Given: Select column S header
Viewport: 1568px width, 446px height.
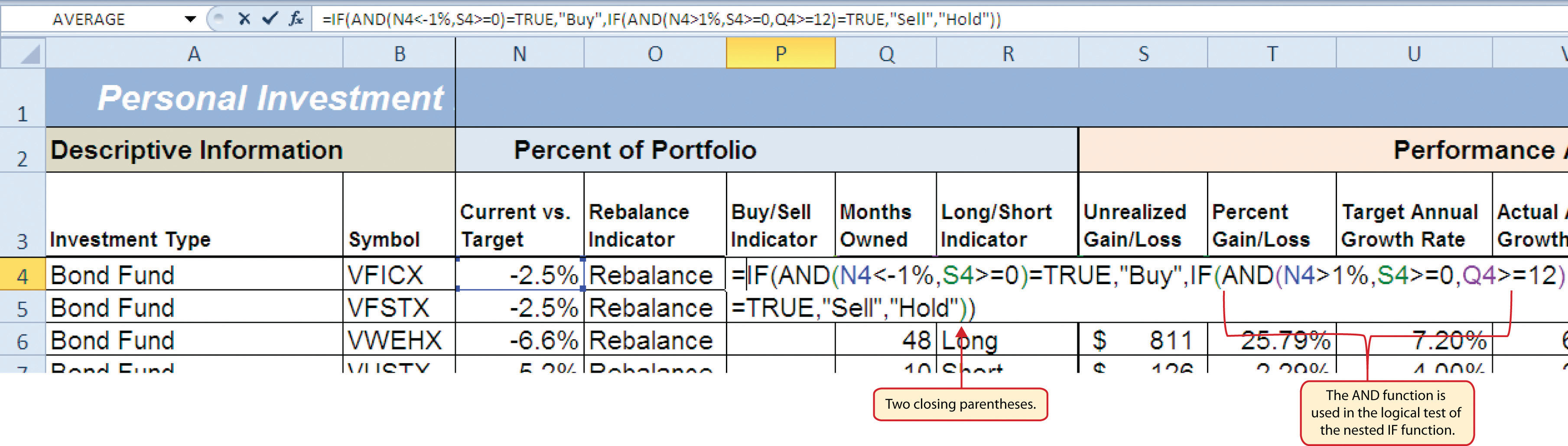Looking at the screenshot, I should click(1143, 54).
